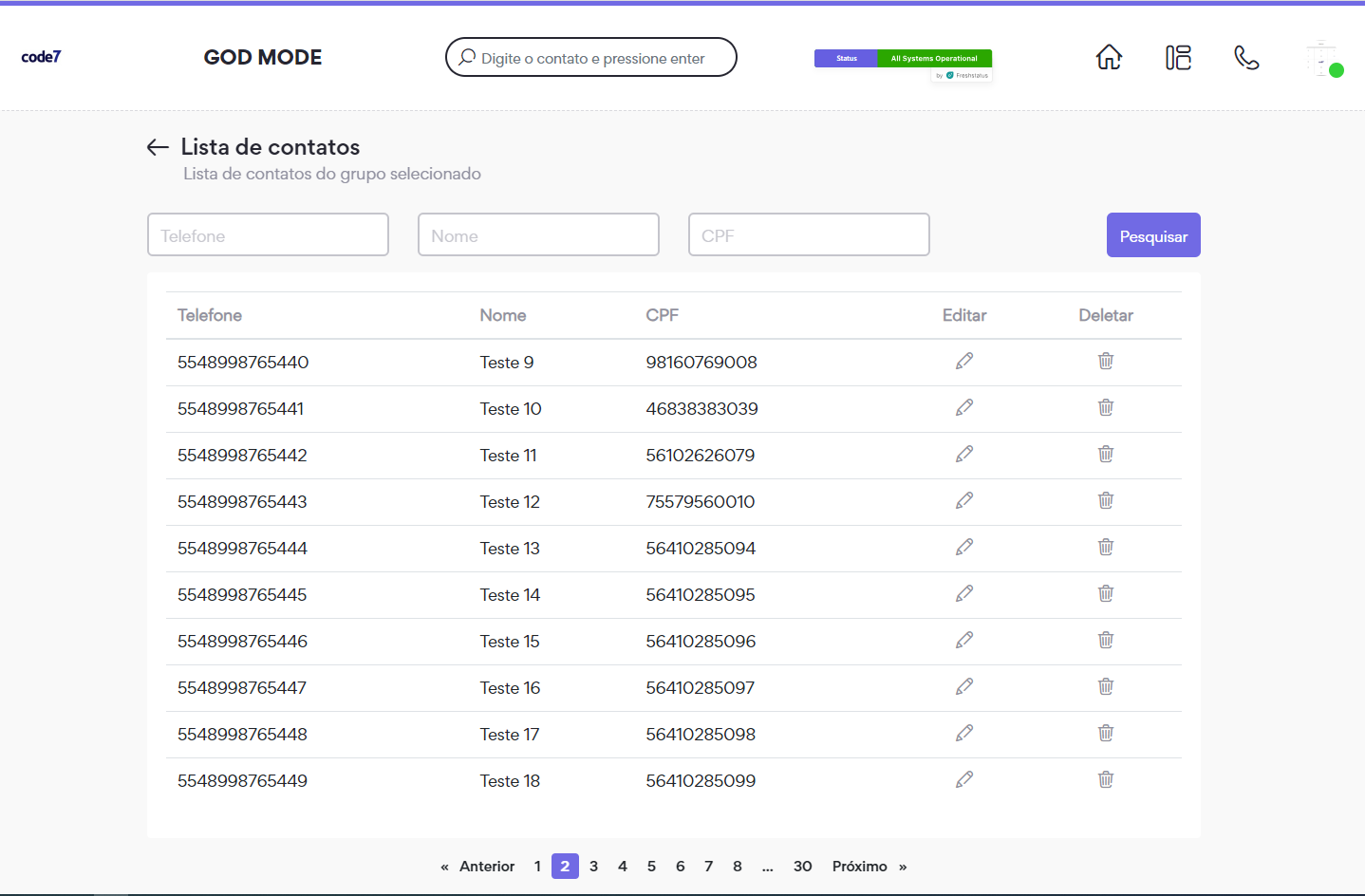Select CPF value 98160769008
Image resolution: width=1365 pixels, height=896 pixels.
coord(701,363)
